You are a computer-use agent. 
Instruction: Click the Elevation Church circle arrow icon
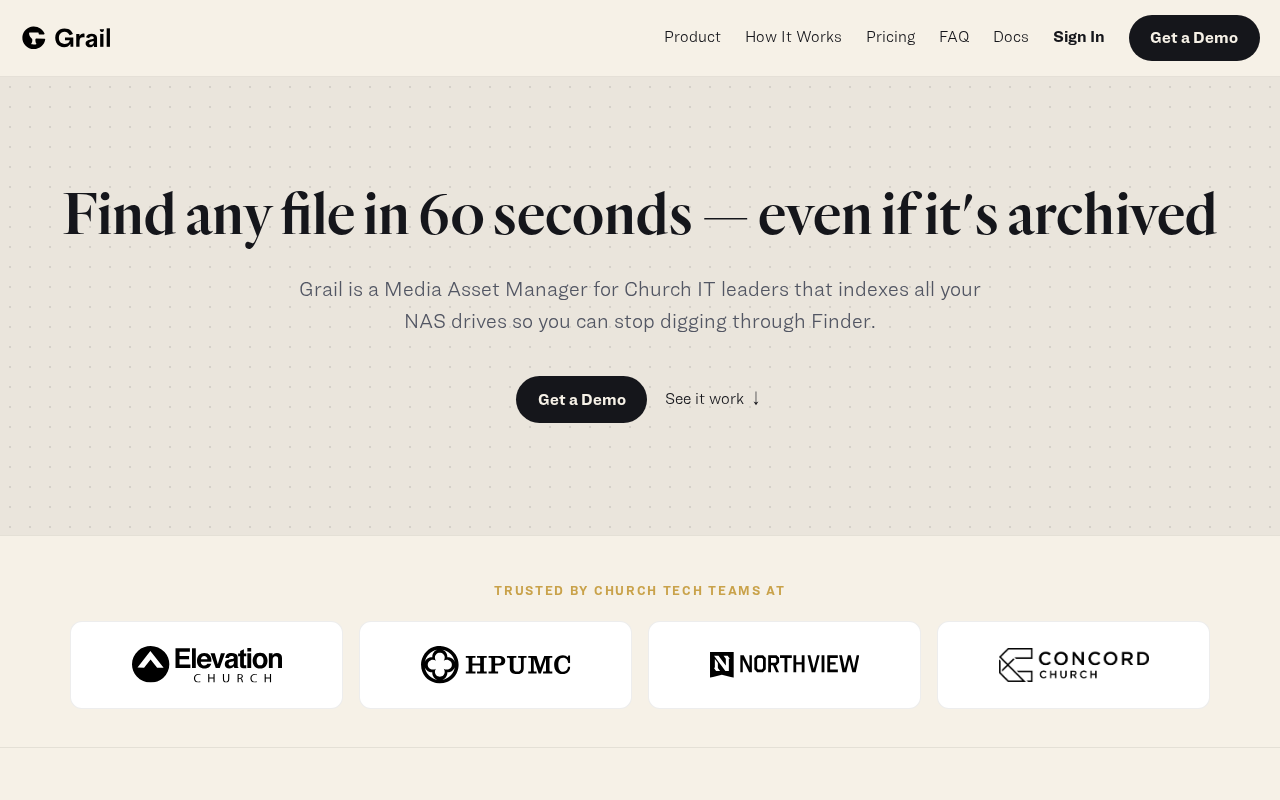150,664
